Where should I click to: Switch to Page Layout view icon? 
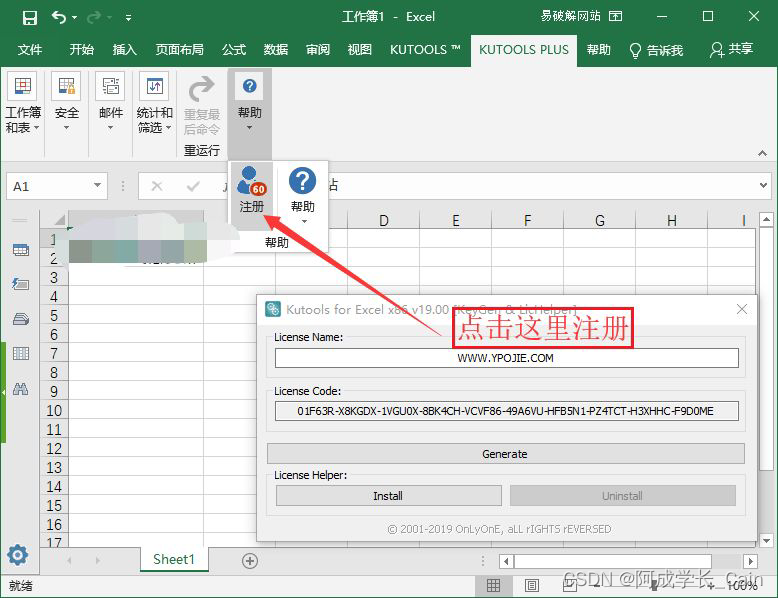click(531, 586)
